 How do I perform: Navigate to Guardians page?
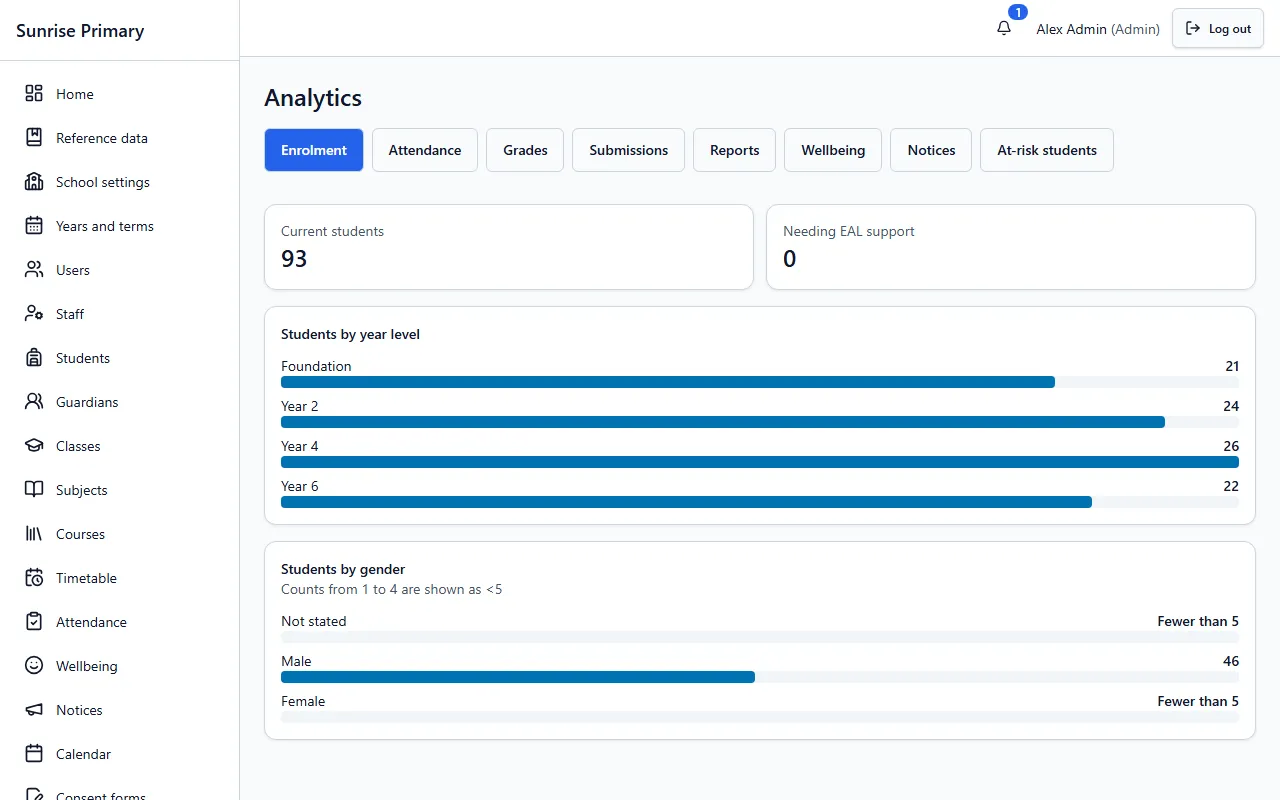click(x=120, y=401)
